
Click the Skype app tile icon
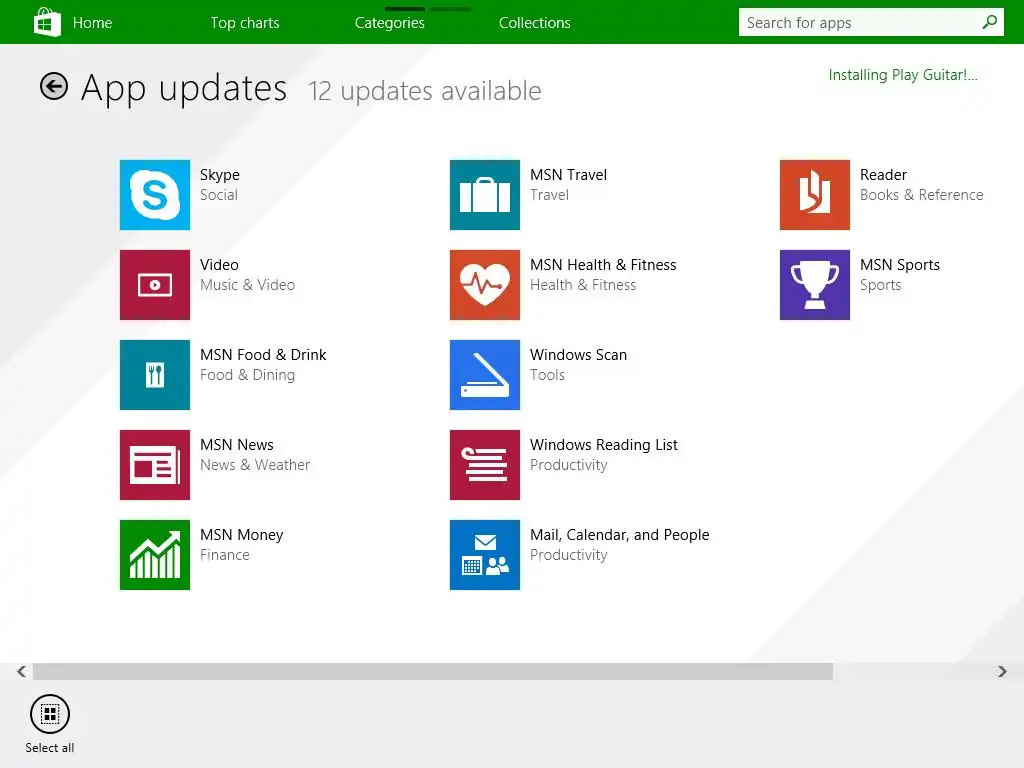(155, 195)
